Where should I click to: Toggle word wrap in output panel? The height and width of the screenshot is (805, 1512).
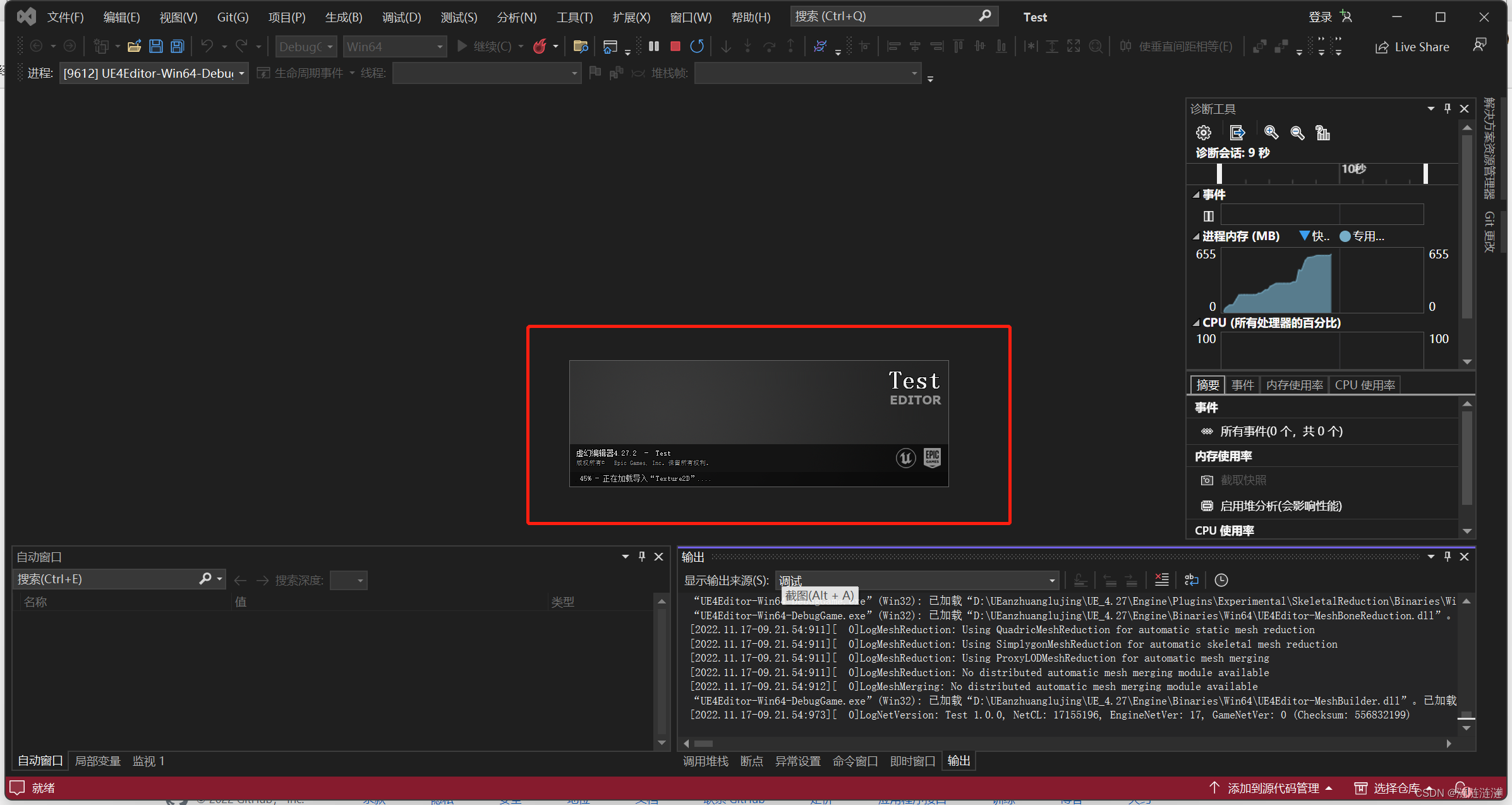click(x=1192, y=580)
